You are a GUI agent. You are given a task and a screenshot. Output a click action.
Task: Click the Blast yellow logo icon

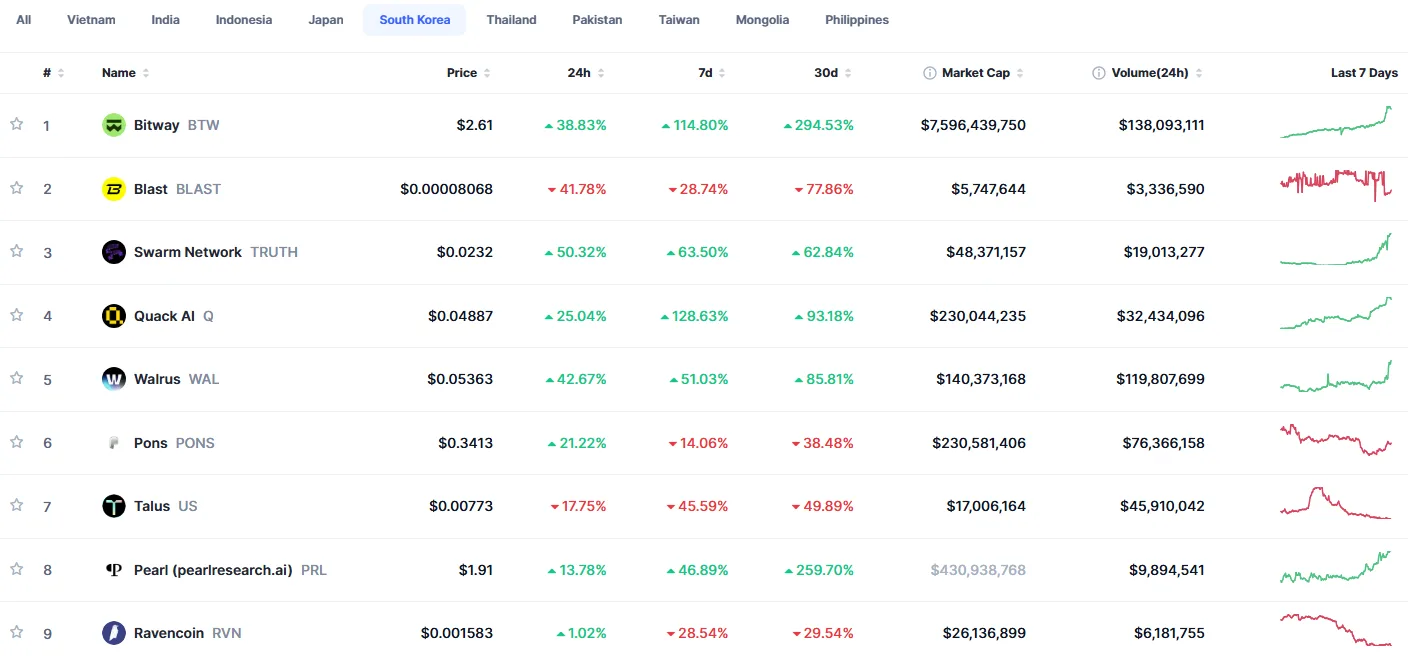click(114, 189)
